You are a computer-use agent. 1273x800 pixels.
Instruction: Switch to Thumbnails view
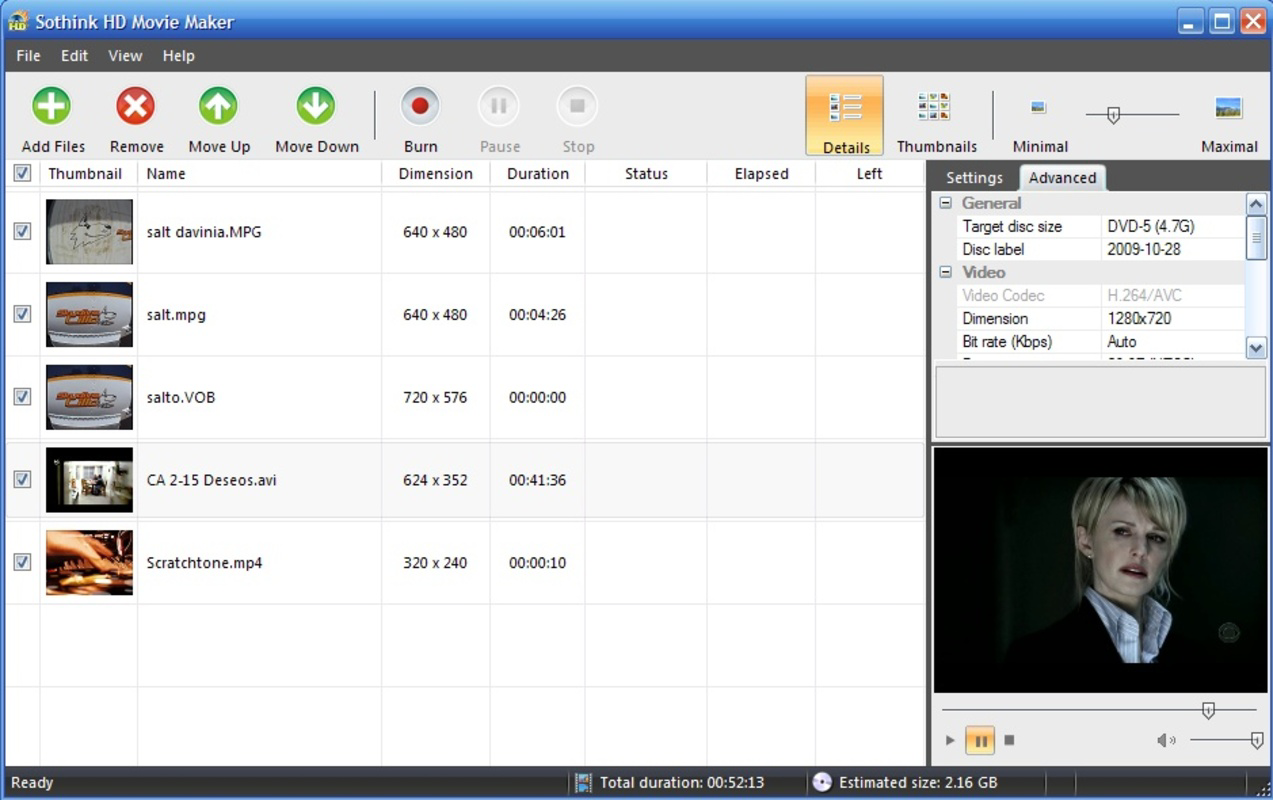coord(934,106)
